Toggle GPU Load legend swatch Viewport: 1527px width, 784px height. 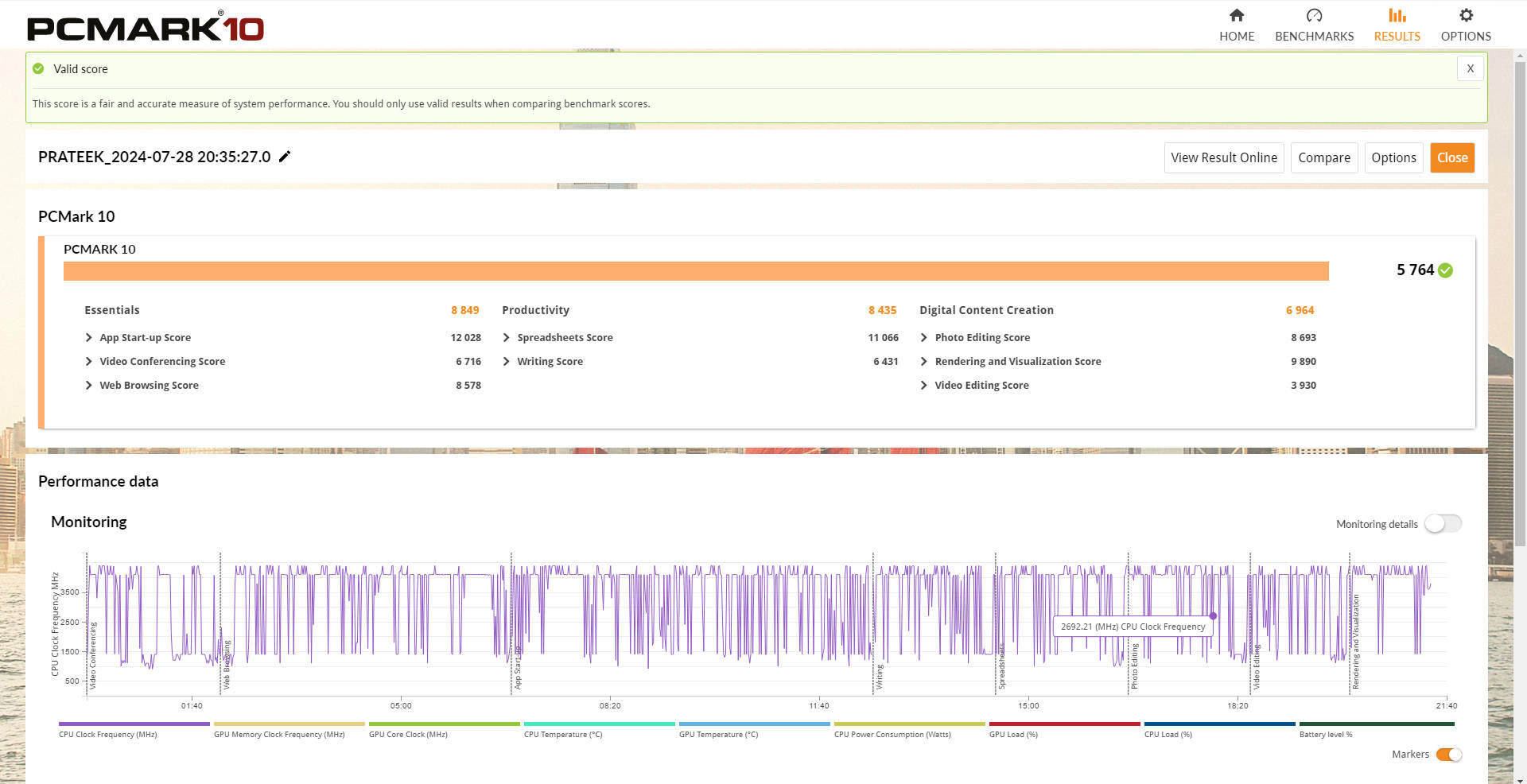coord(1065,724)
